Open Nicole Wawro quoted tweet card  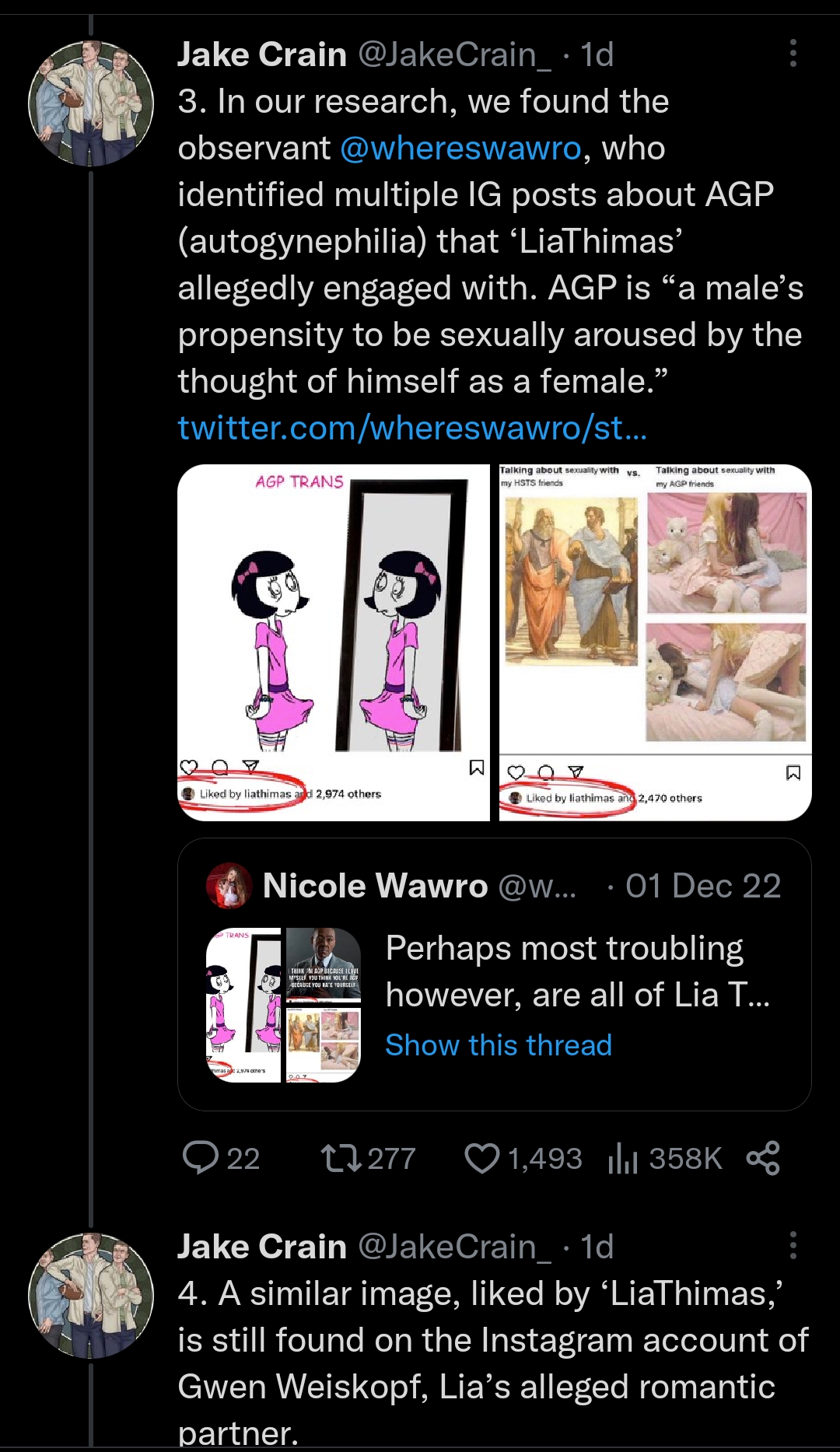(x=495, y=974)
